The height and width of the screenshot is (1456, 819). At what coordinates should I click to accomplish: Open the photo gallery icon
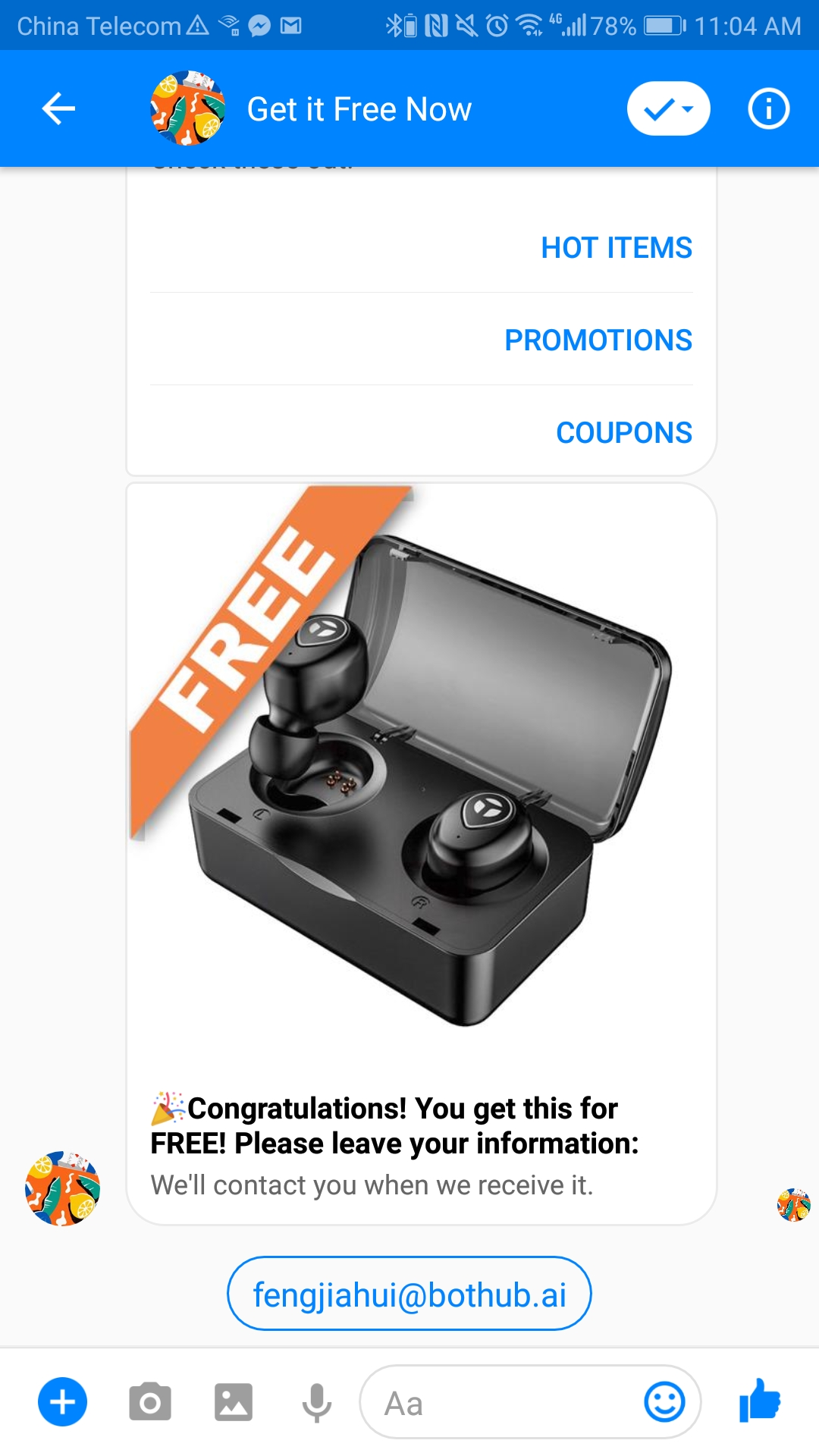pyautogui.click(x=233, y=1401)
